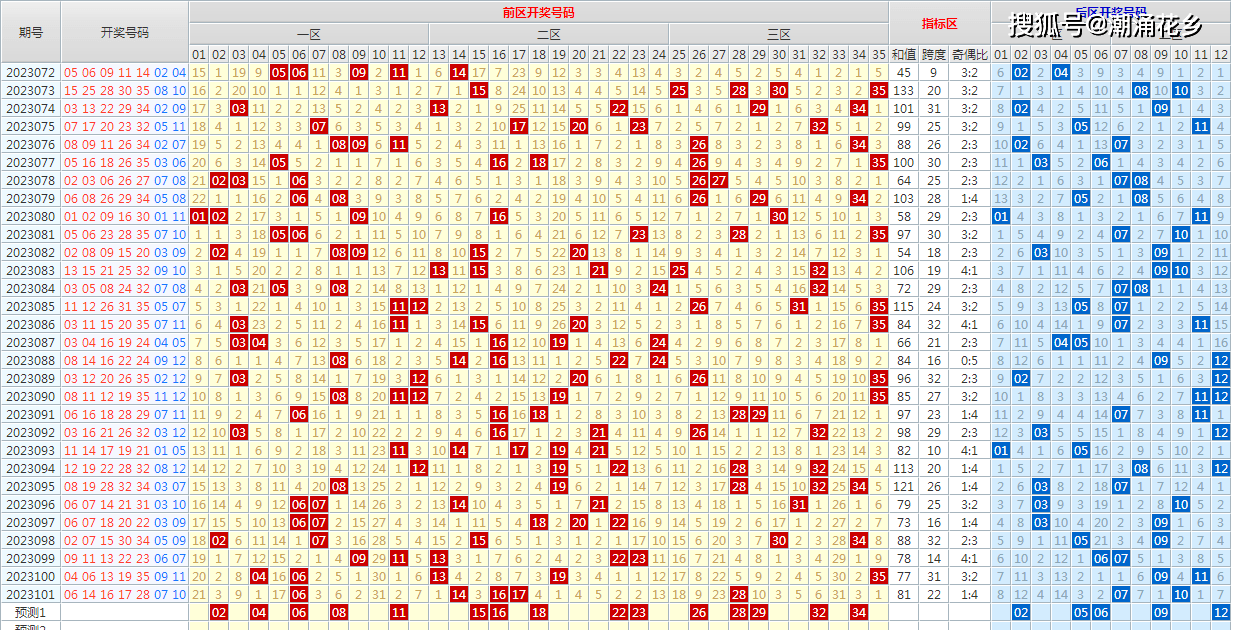Click front-zone column header 13
The width and height of the screenshot is (1233, 630).
pos(439,54)
